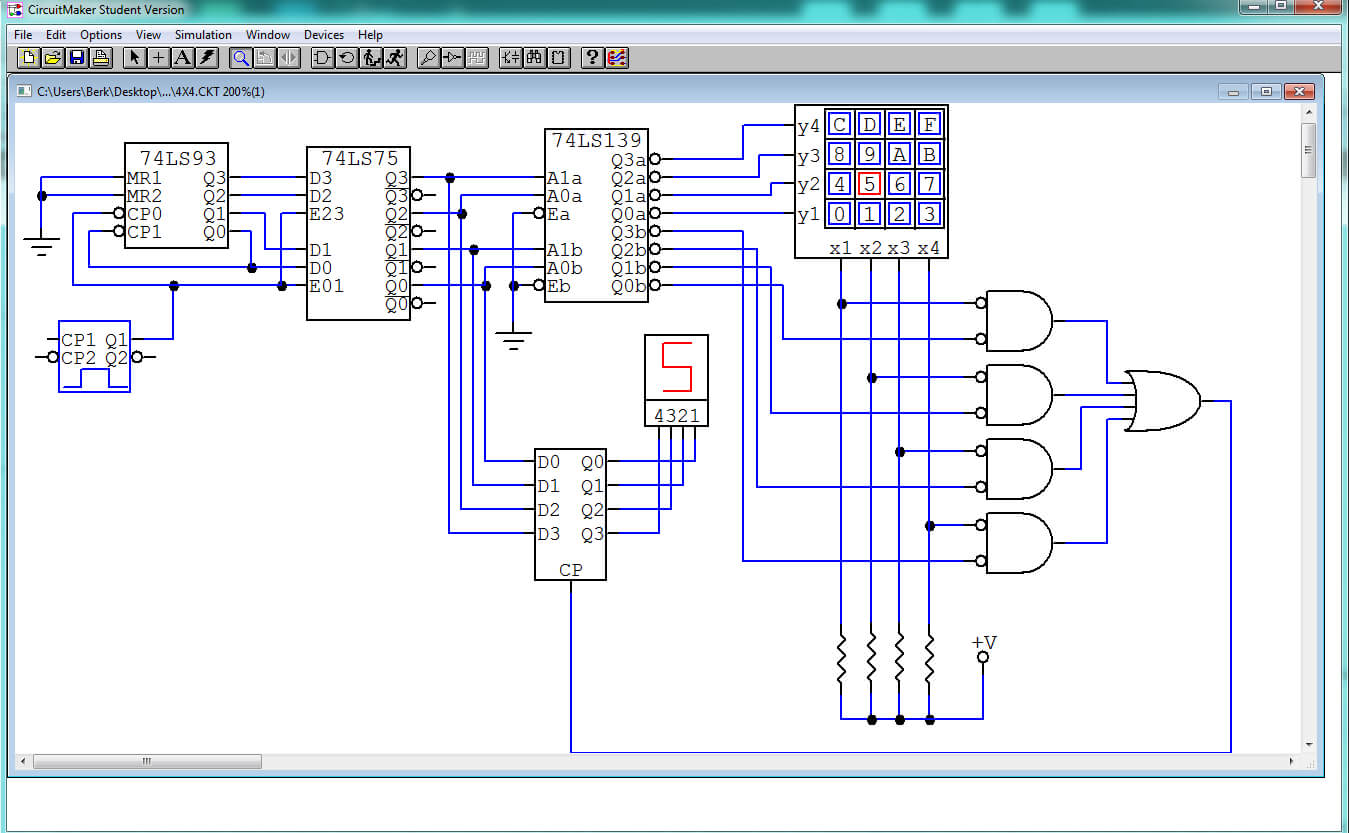Save circuit with the floppy disk icon
Image resolution: width=1349 pixels, height=833 pixels.
pos(76,58)
